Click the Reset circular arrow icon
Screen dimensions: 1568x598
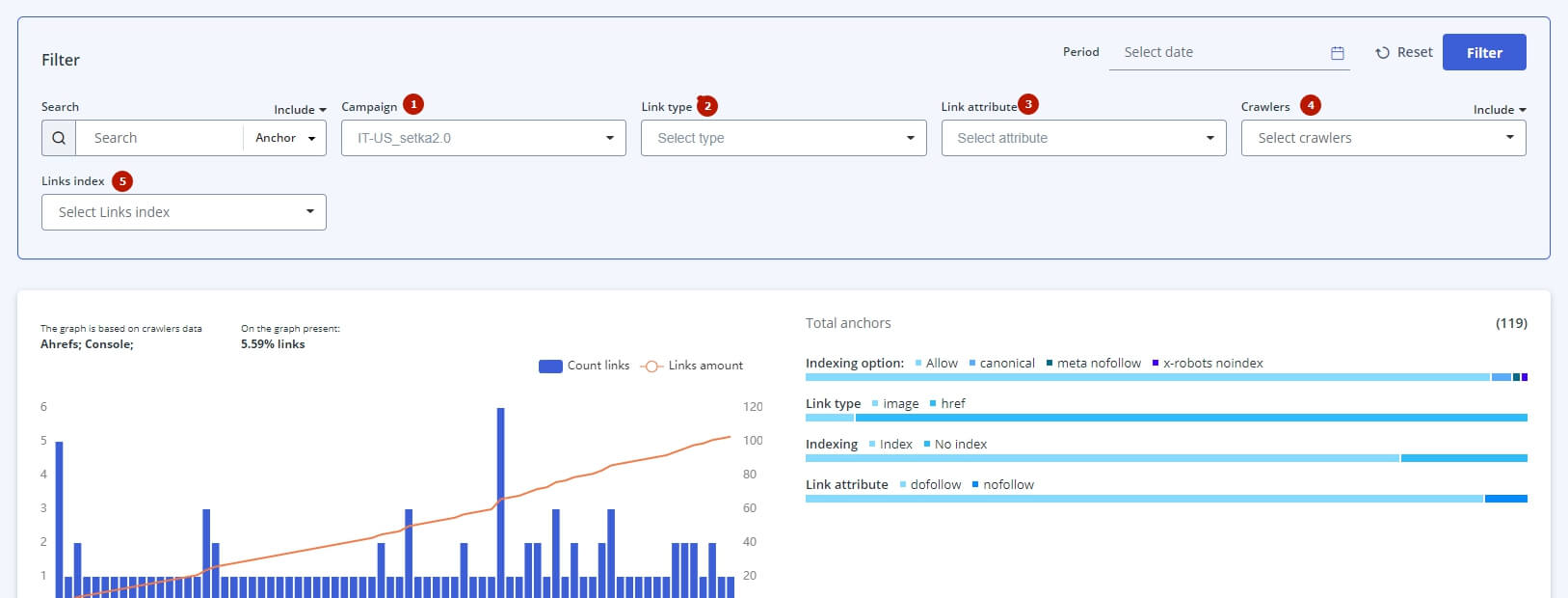1382,53
